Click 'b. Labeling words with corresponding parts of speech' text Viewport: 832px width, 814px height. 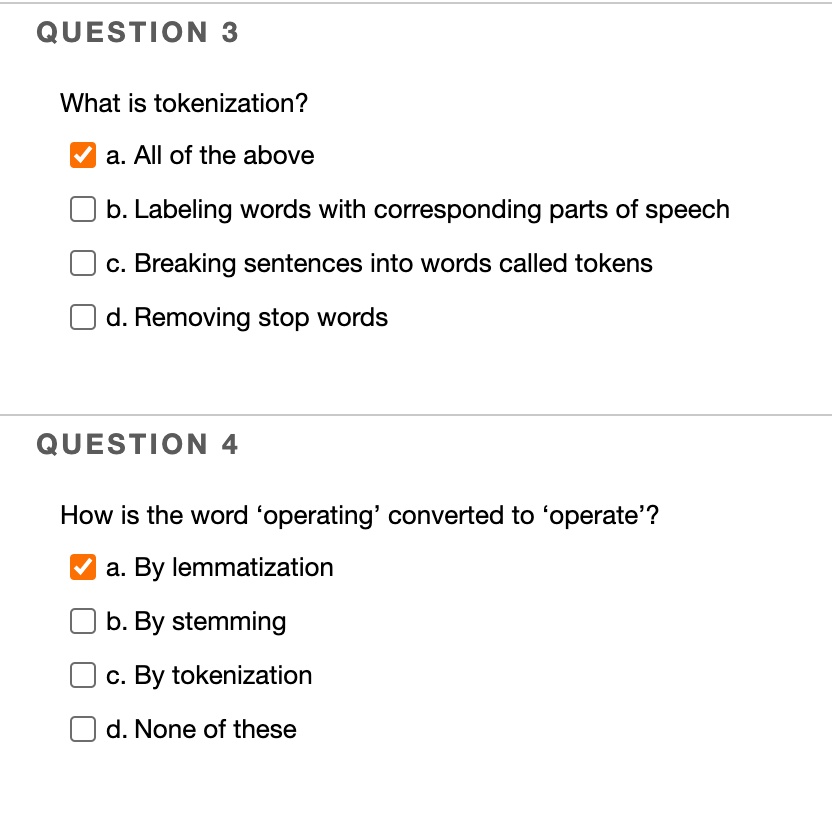pyautogui.click(x=418, y=210)
